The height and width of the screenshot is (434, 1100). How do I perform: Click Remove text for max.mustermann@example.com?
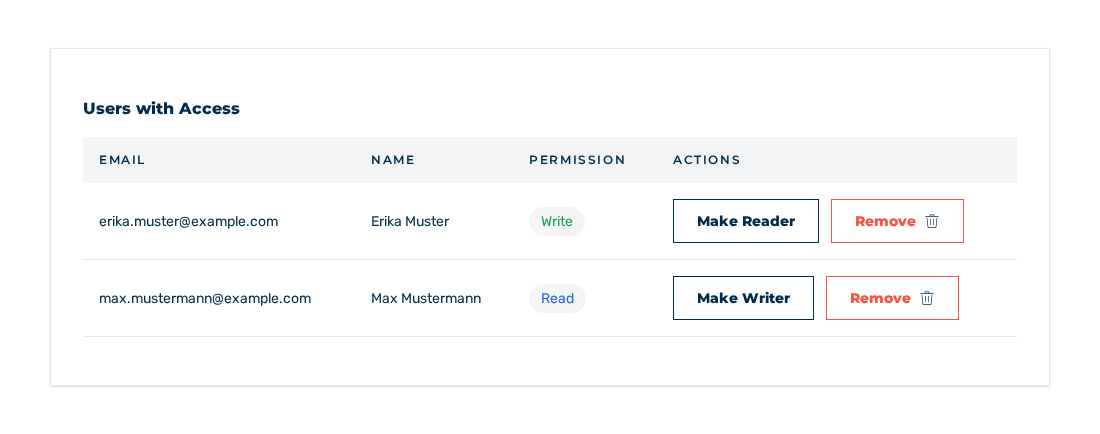[x=880, y=299]
